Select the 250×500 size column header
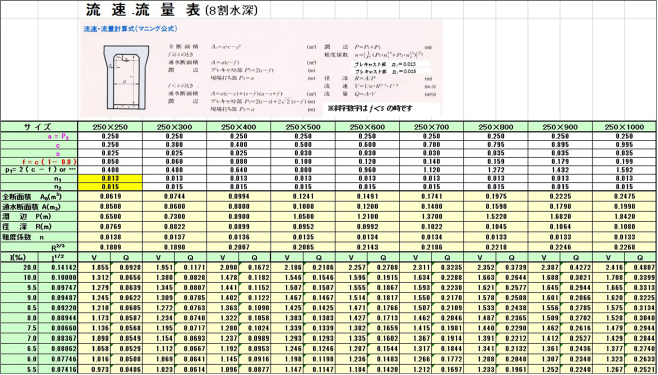Screen dimensions: 658x375 point(303,127)
